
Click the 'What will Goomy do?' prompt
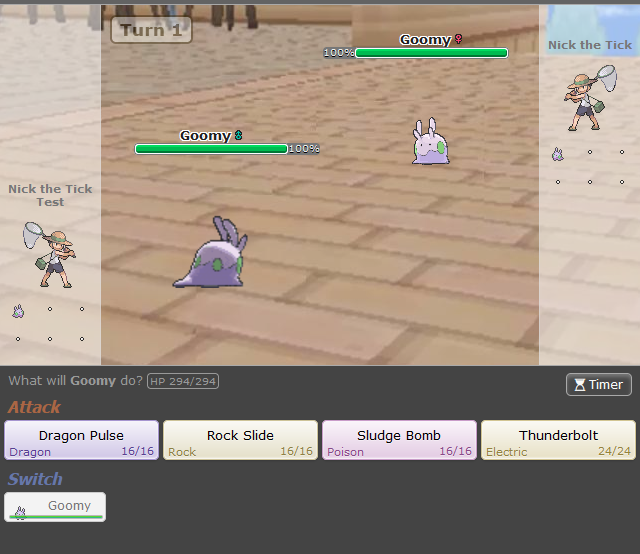pyautogui.click(x=76, y=380)
